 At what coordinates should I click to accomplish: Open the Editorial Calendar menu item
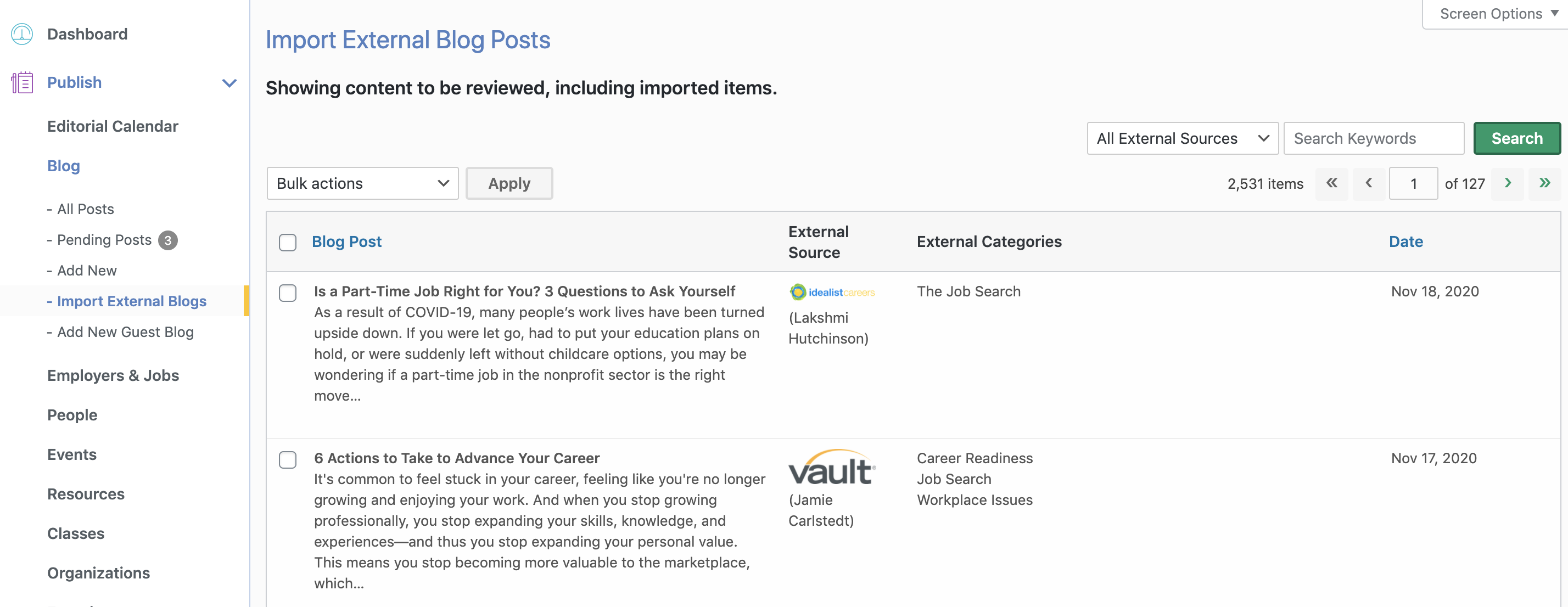[x=113, y=127]
